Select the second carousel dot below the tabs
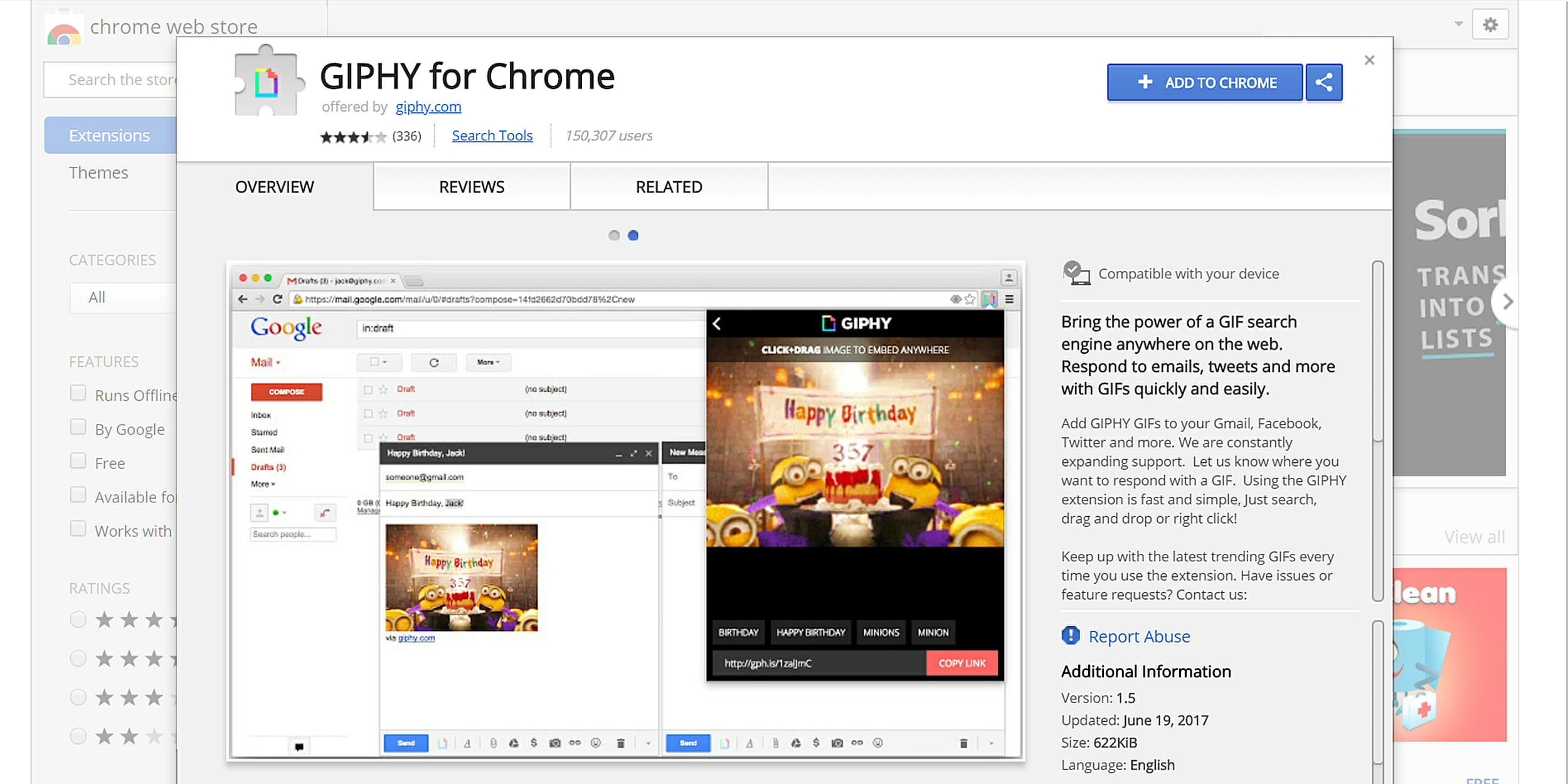Screen dimensions: 1568x784 tap(633, 235)
